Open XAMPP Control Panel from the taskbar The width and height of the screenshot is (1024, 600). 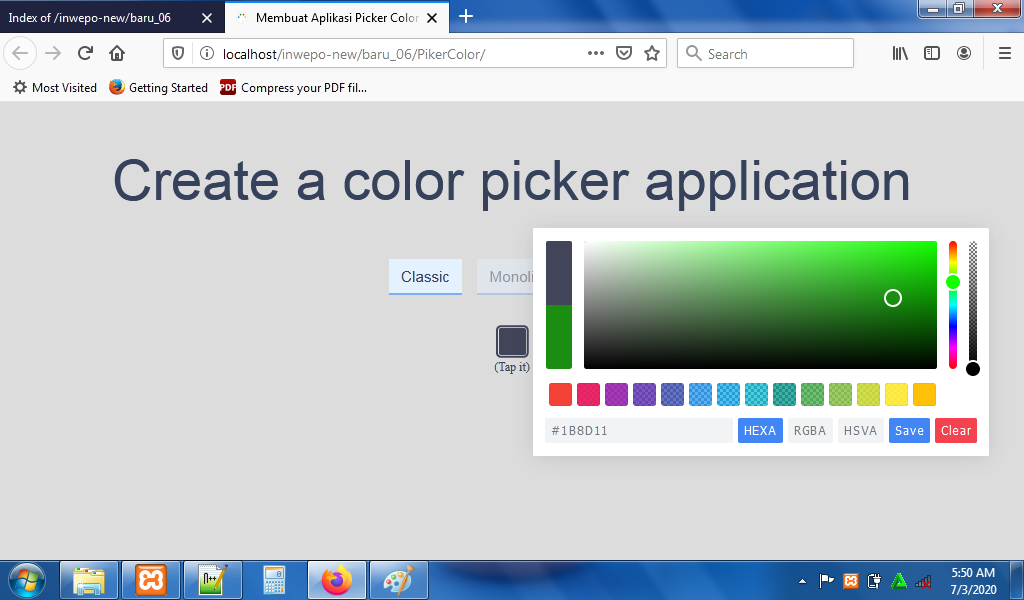click(150, 580)
